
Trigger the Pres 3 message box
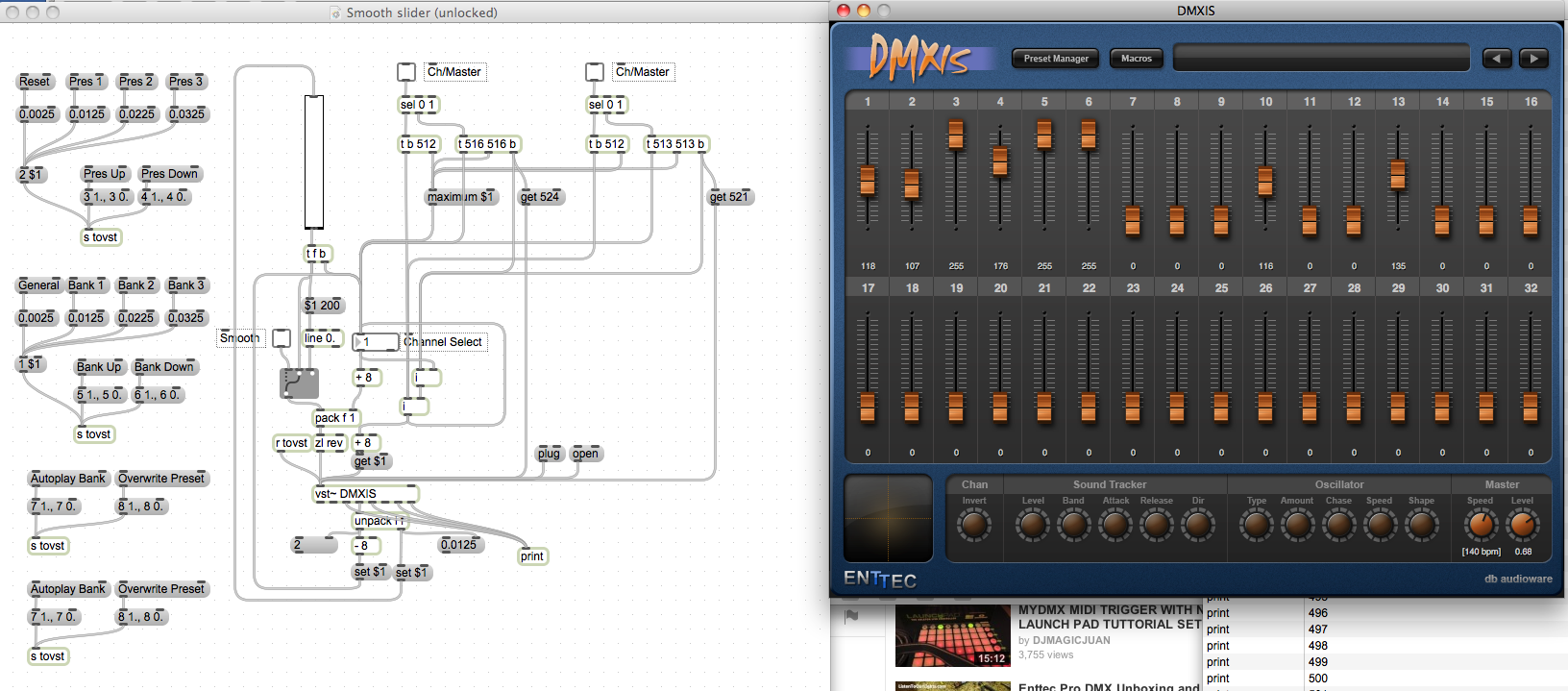[186, 82]
